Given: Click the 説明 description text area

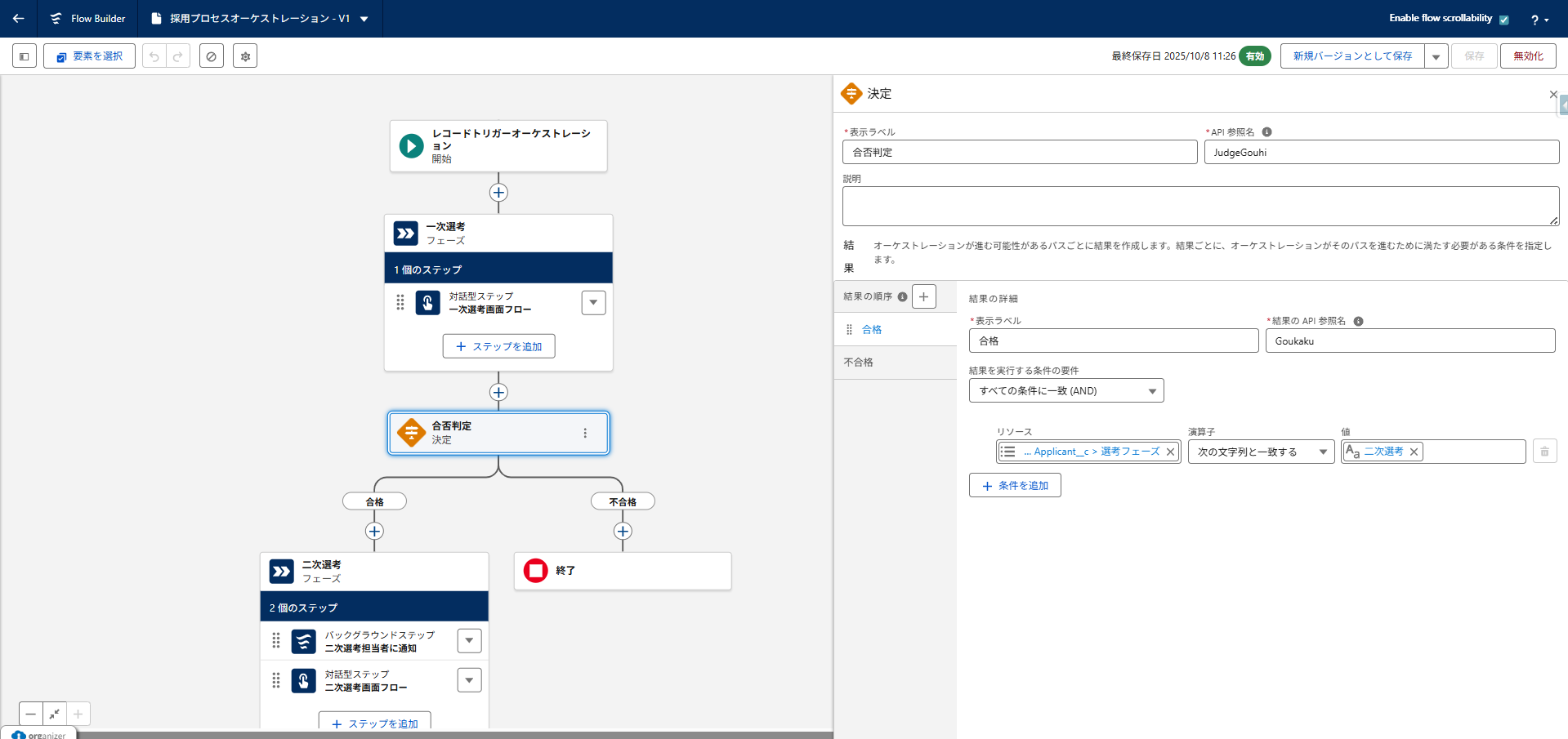Looking at the screenshot, I should [1199, 206].
